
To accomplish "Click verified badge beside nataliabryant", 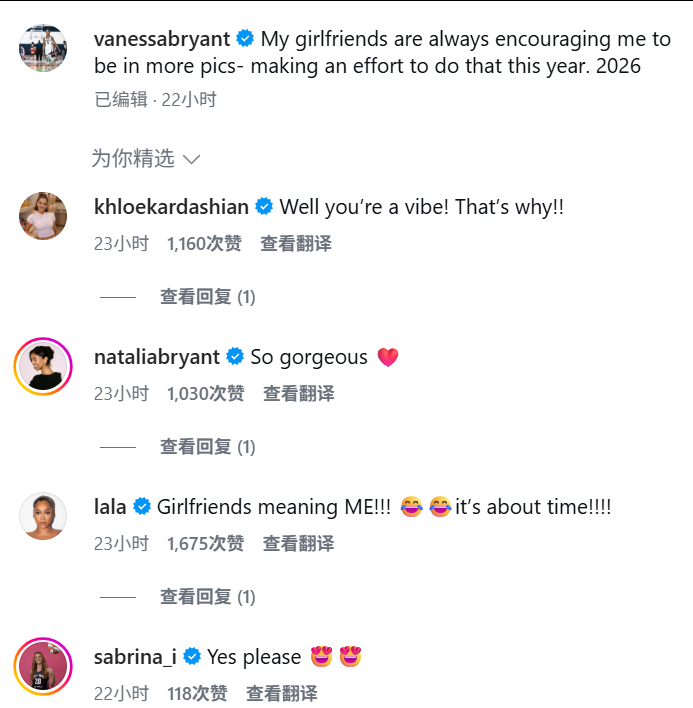I will 236,357.
